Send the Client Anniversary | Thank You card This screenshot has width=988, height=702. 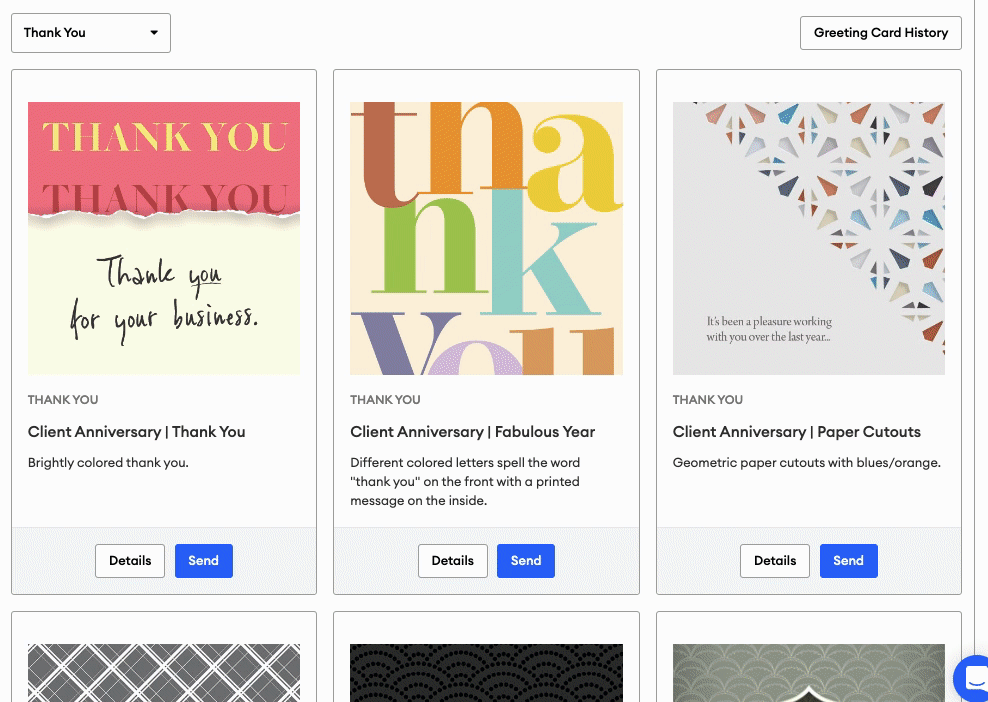tap(204, 561)
